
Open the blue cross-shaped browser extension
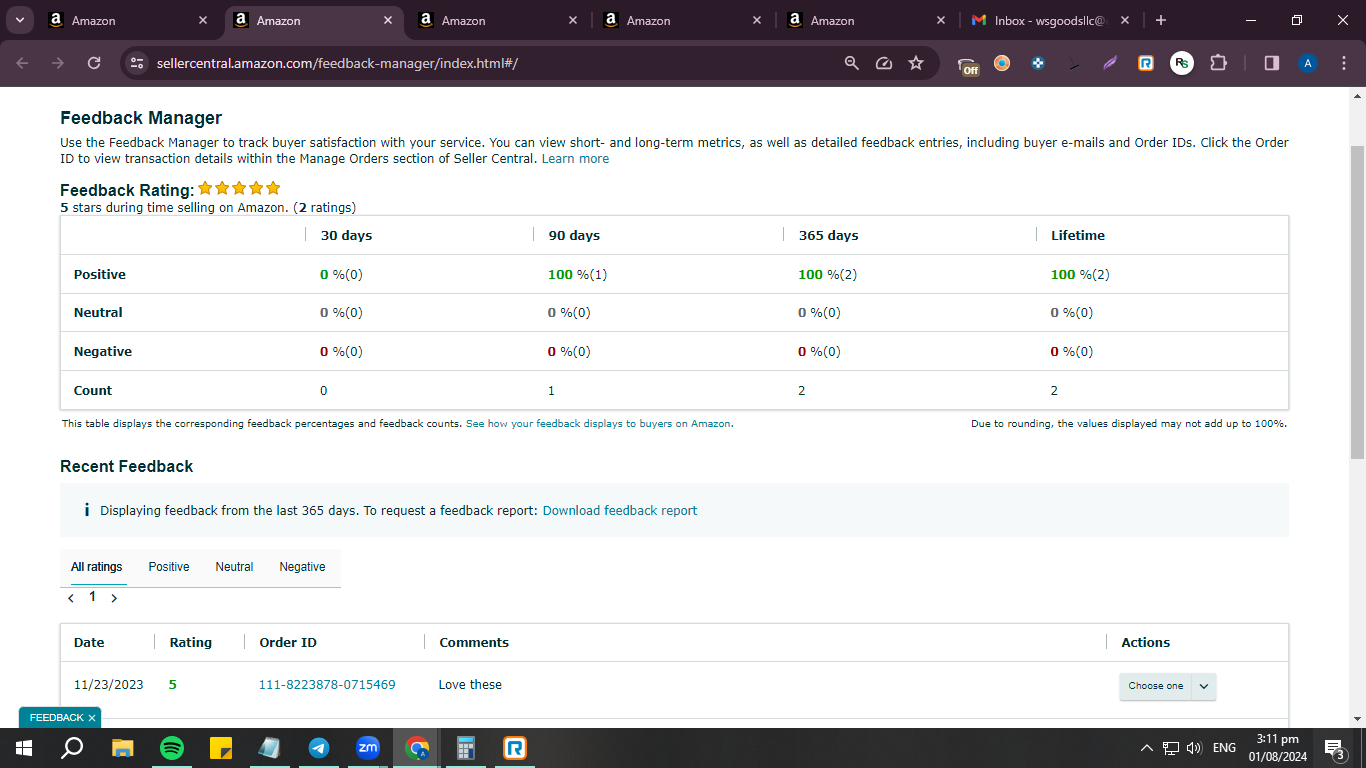click(1038, 63)
